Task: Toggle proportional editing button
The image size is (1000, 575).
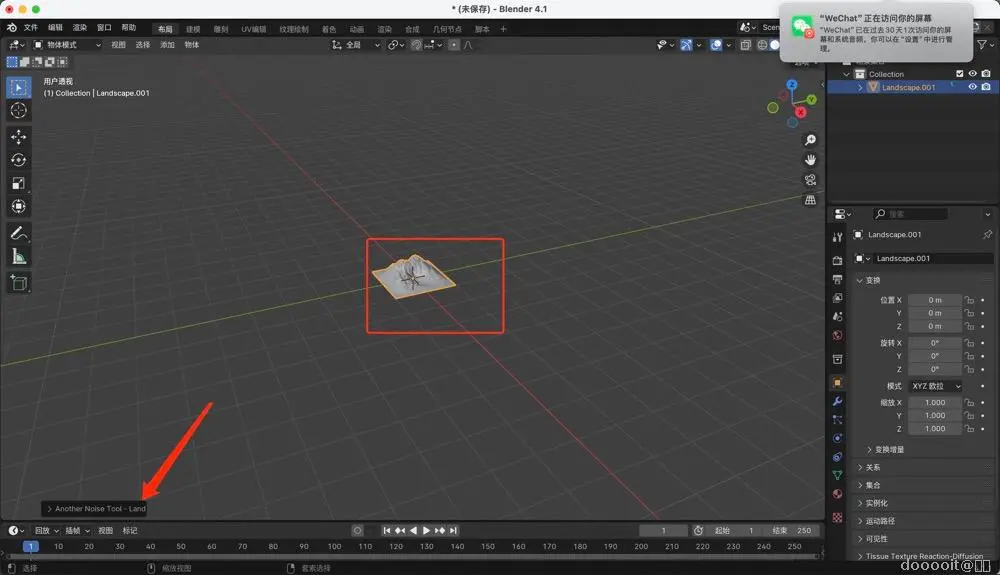Action: tap(453, 45)
